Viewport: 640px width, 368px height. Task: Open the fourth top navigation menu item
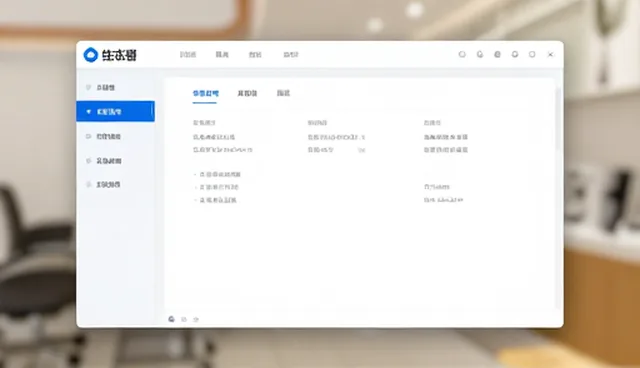pos(291,54)
